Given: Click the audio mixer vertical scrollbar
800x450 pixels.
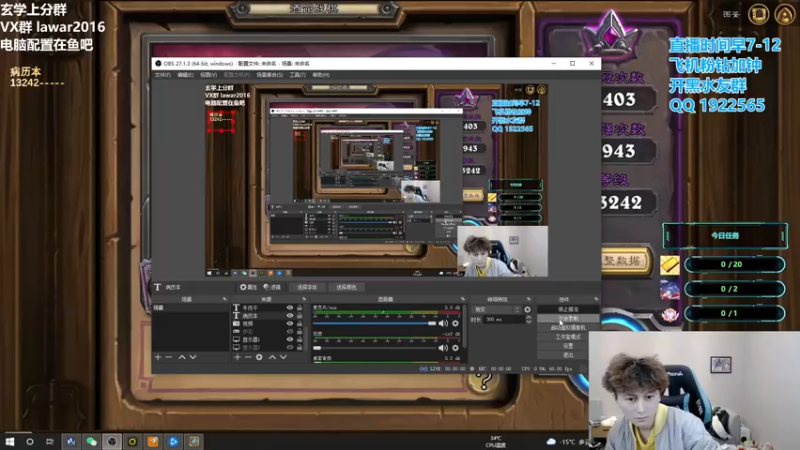Looking at the screenshot, I should (464, 327).
